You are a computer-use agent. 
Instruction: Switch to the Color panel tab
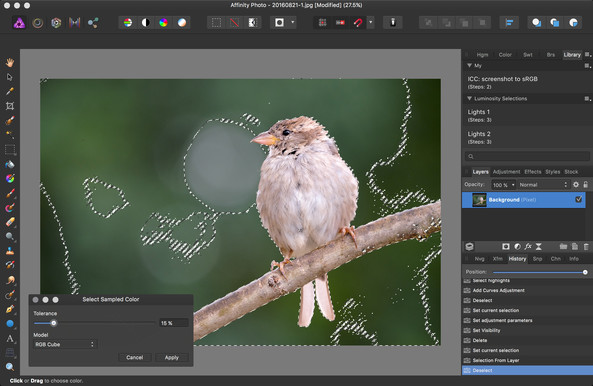click(505, 55)
